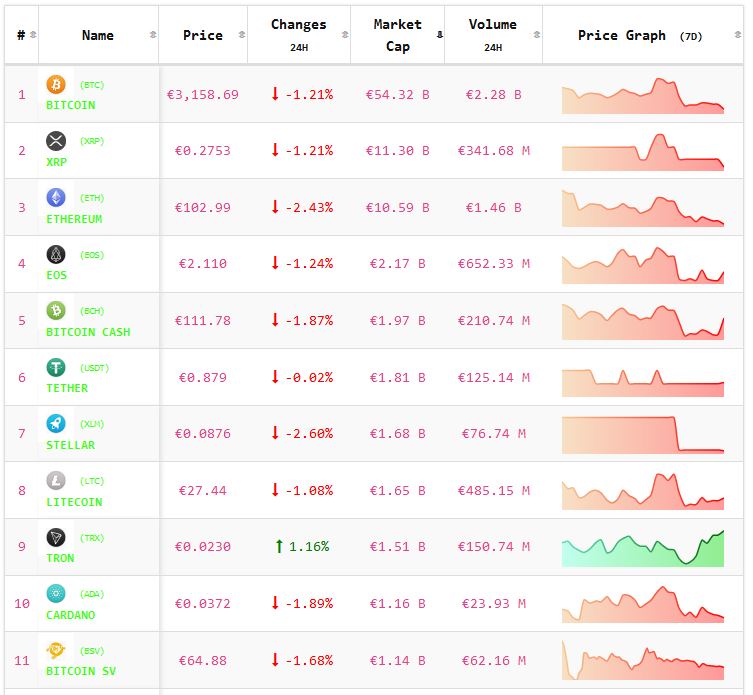Click the Bitcoin orange coin icon
Screen dimensions: 753x695
56,85
